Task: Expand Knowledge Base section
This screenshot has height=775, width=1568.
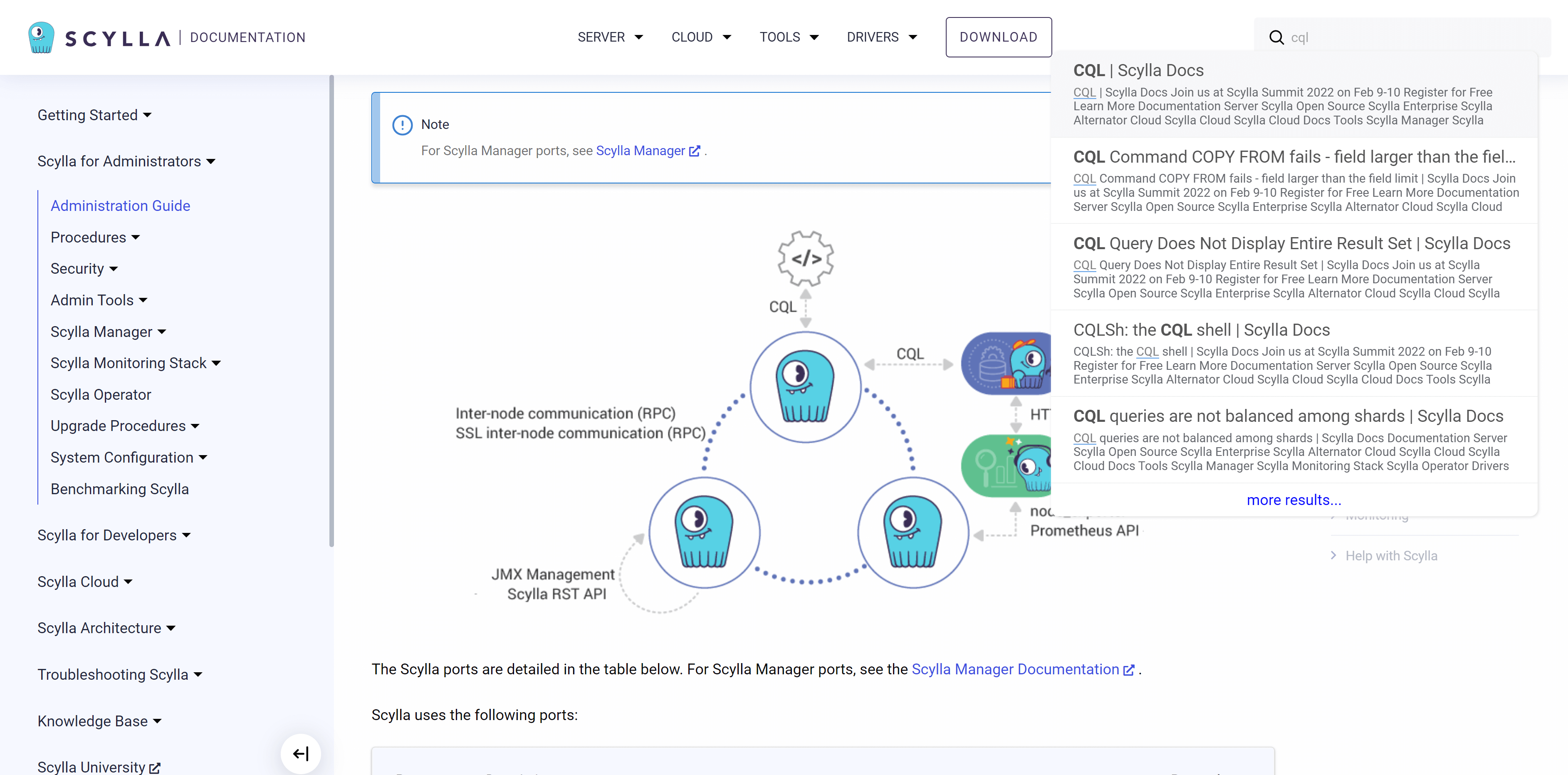Action: [99, 721]
